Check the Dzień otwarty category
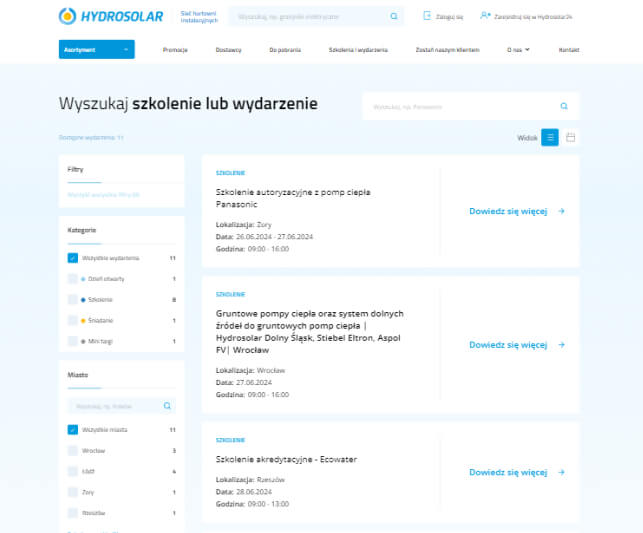 [x=73, y=279]
